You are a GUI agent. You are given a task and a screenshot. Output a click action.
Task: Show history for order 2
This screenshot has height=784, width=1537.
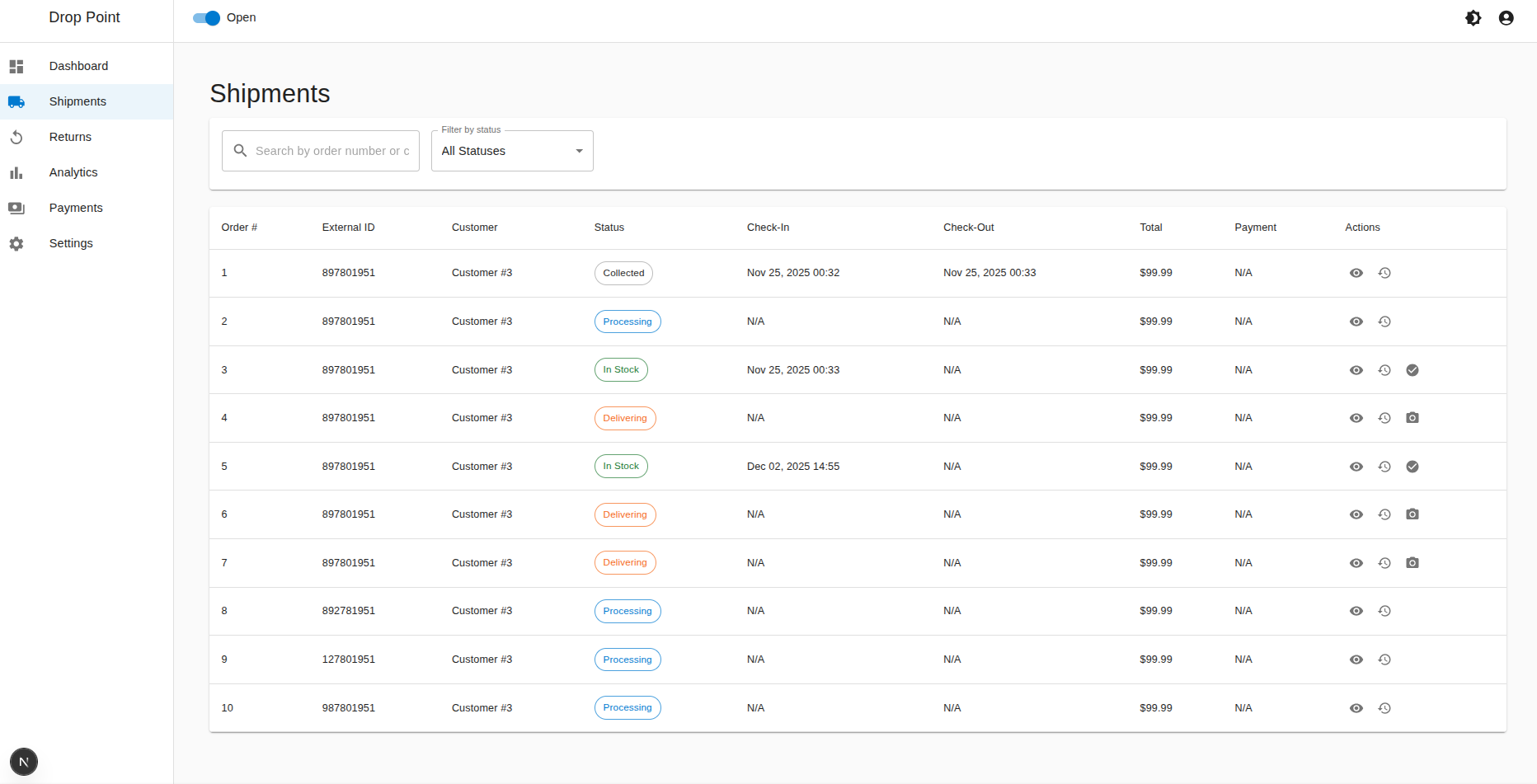coord(1384,322)
